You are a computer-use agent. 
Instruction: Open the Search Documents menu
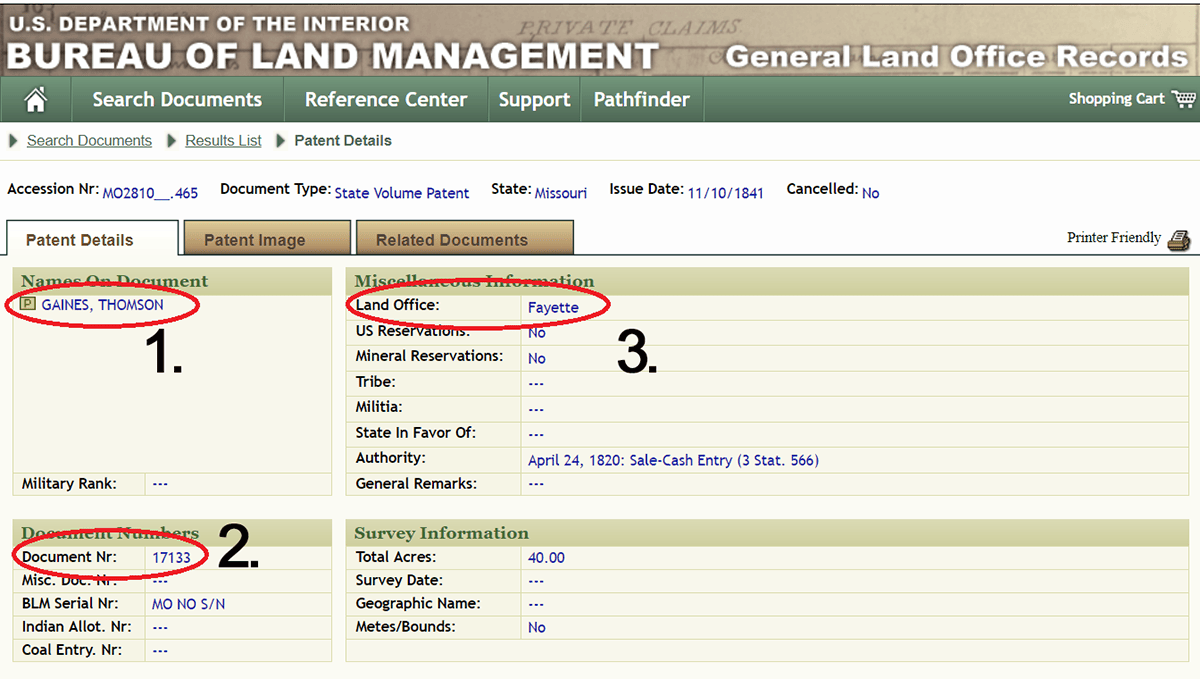point(177,100)
